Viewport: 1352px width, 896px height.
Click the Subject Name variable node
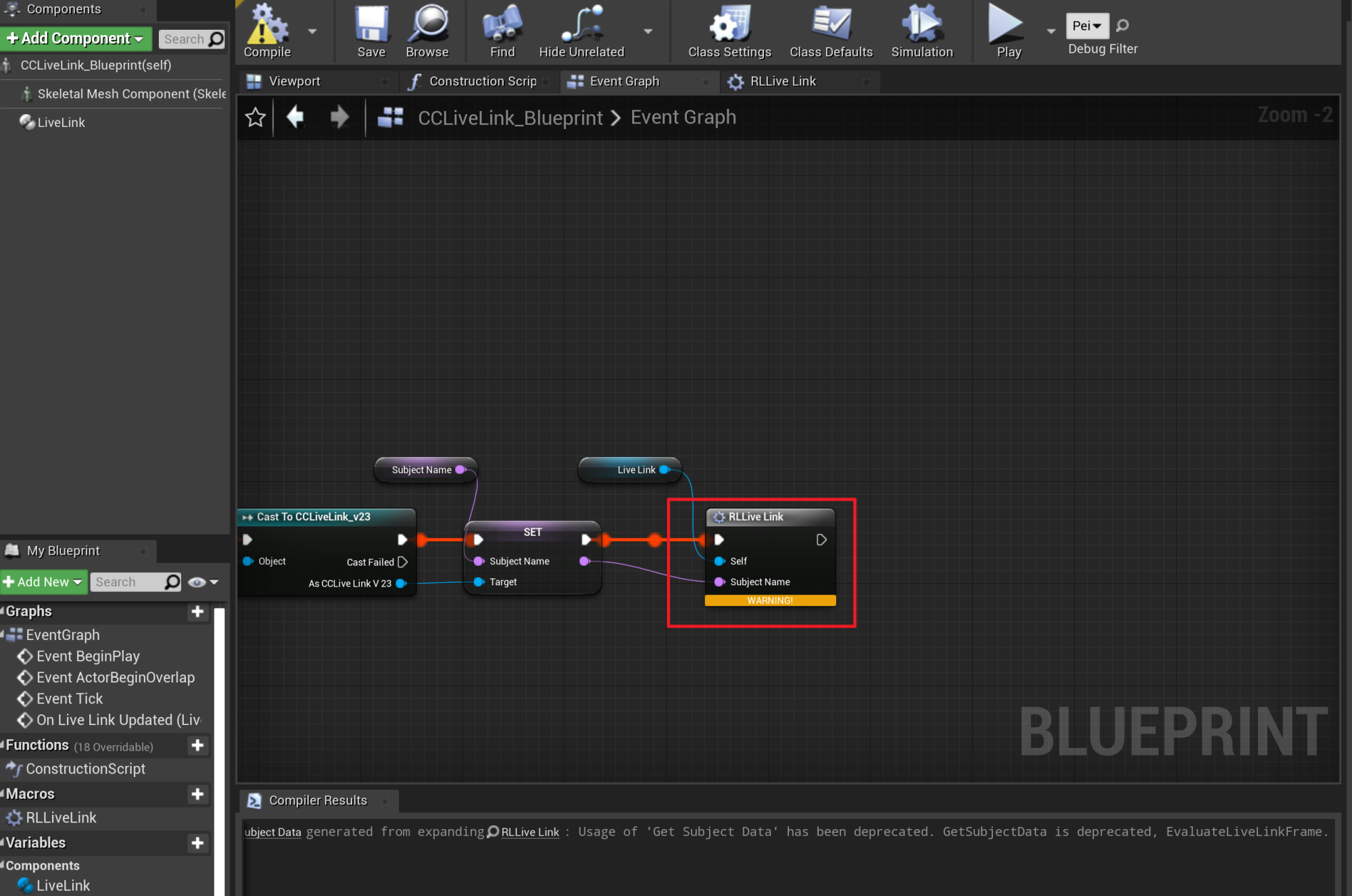[x=426, y=470]
